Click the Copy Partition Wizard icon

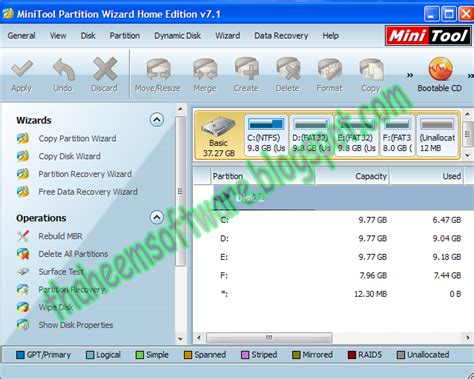click(23, 138)
